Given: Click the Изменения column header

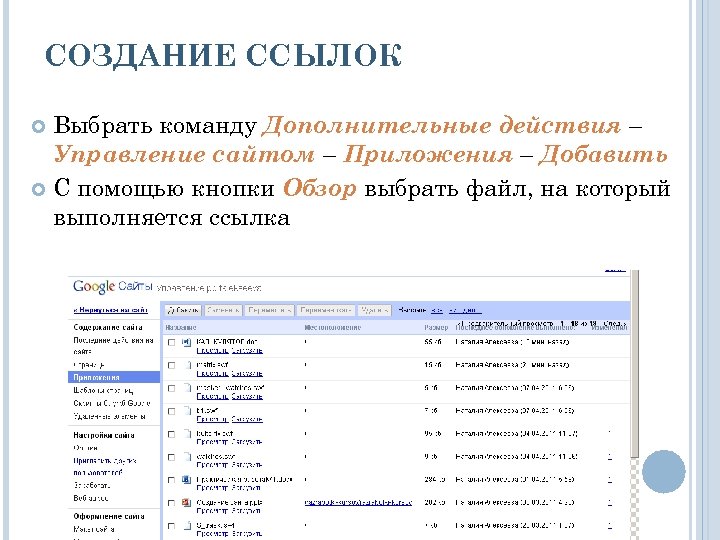Looking at the screenshot, I should [609, 327].
